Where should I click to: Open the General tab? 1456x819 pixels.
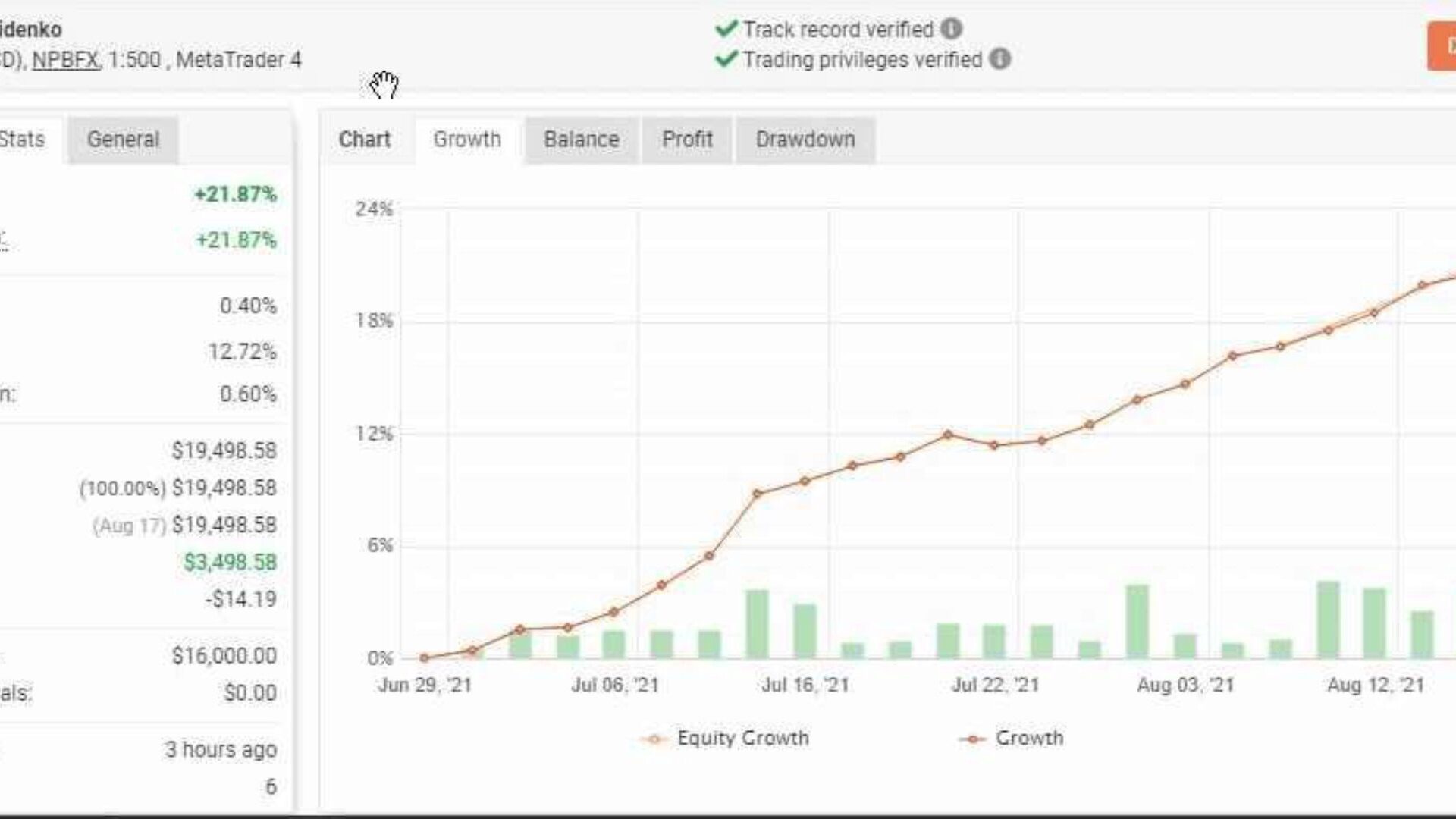click(123, 140)
